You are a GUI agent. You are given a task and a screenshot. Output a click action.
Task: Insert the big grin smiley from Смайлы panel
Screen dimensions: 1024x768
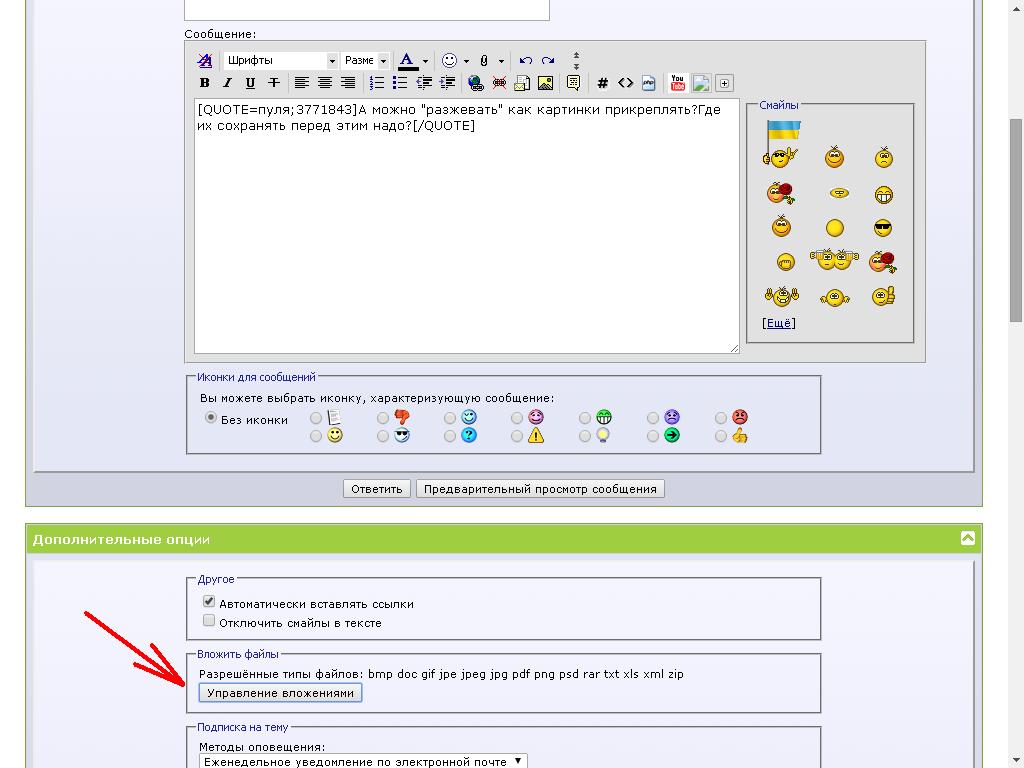tap(884, 194)
